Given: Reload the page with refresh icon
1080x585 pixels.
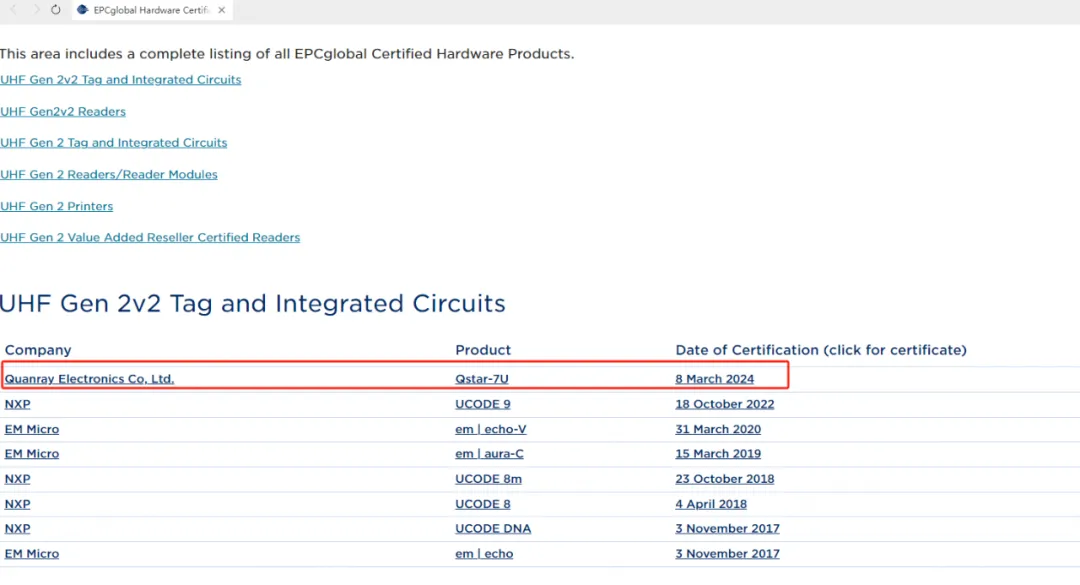Looking at the screenshot, I should click(x=56, y=10).
